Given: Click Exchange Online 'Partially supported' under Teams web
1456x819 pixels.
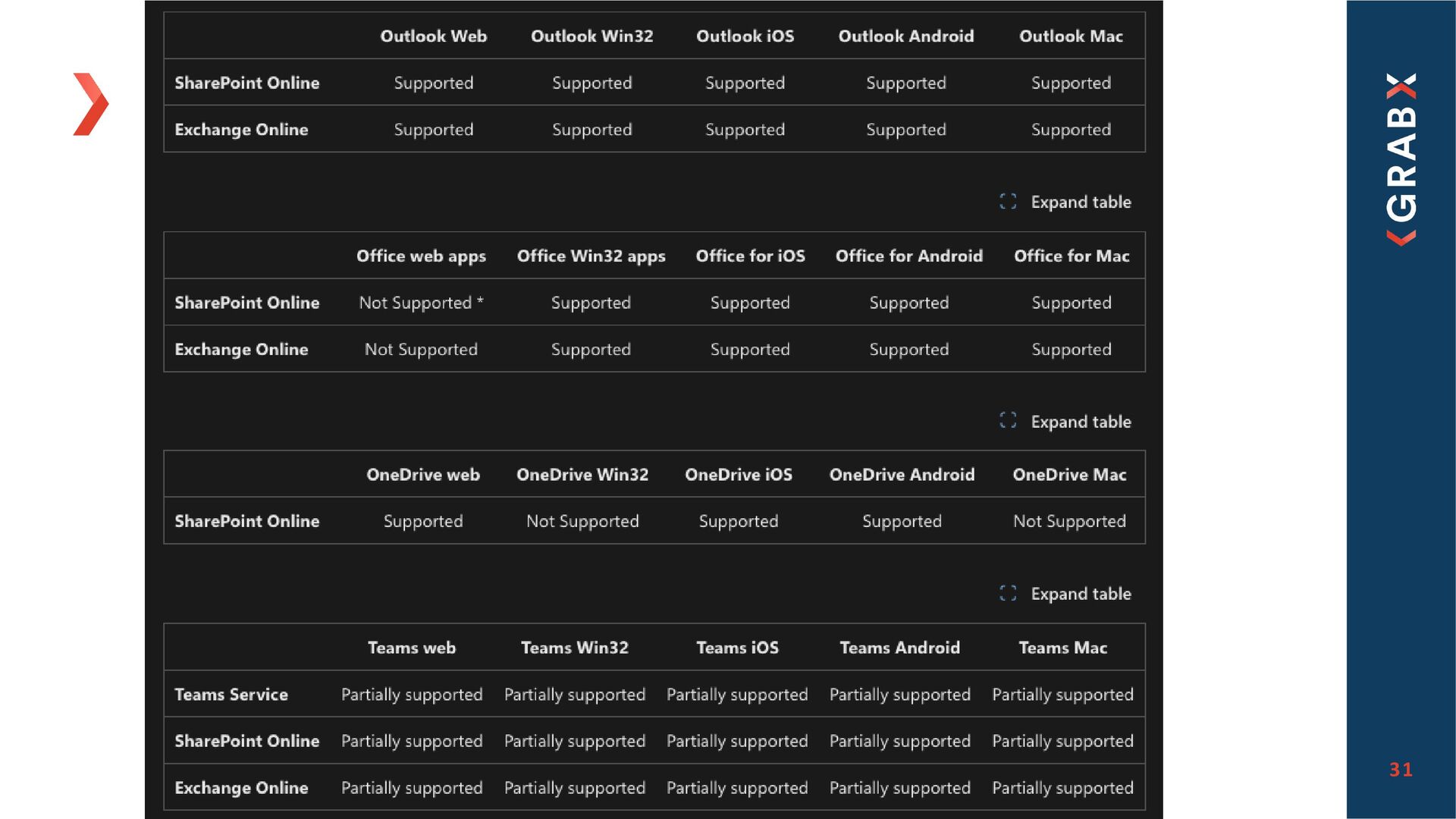Looking at the screenshot, I should pos(412,788).
